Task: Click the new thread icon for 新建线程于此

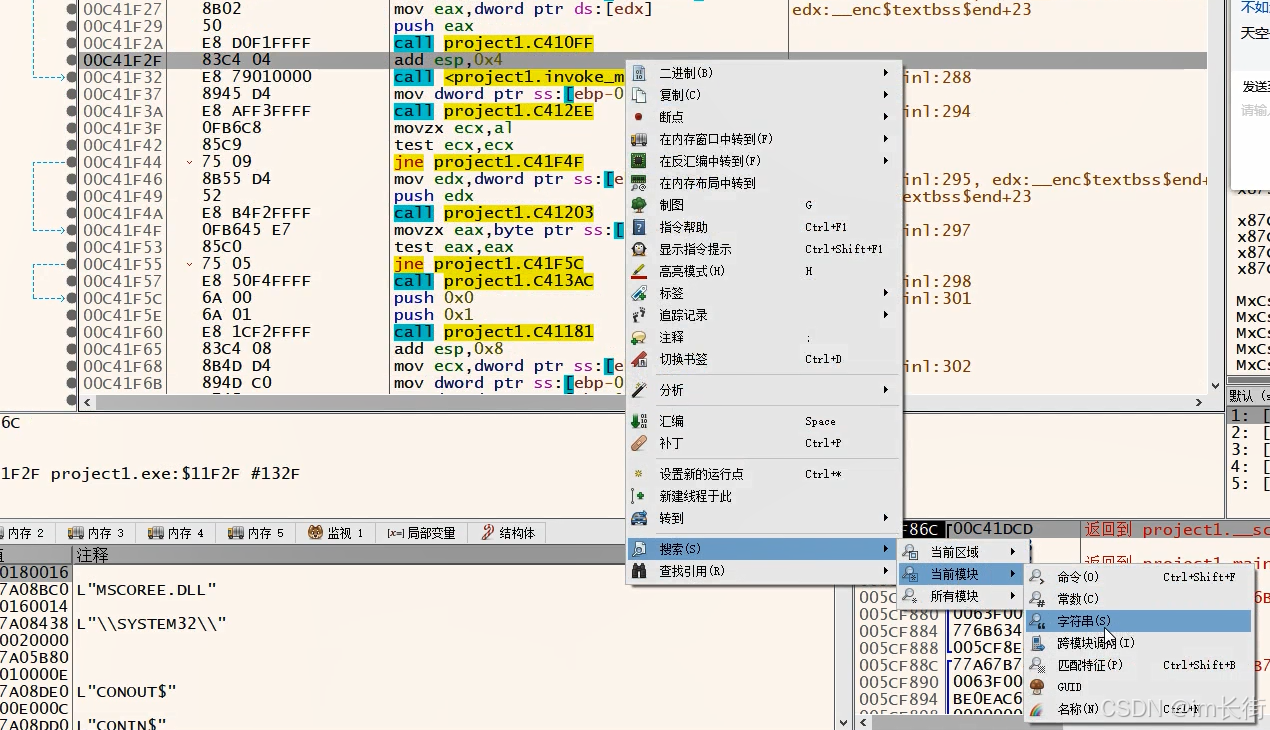Action: pos(639,496)
